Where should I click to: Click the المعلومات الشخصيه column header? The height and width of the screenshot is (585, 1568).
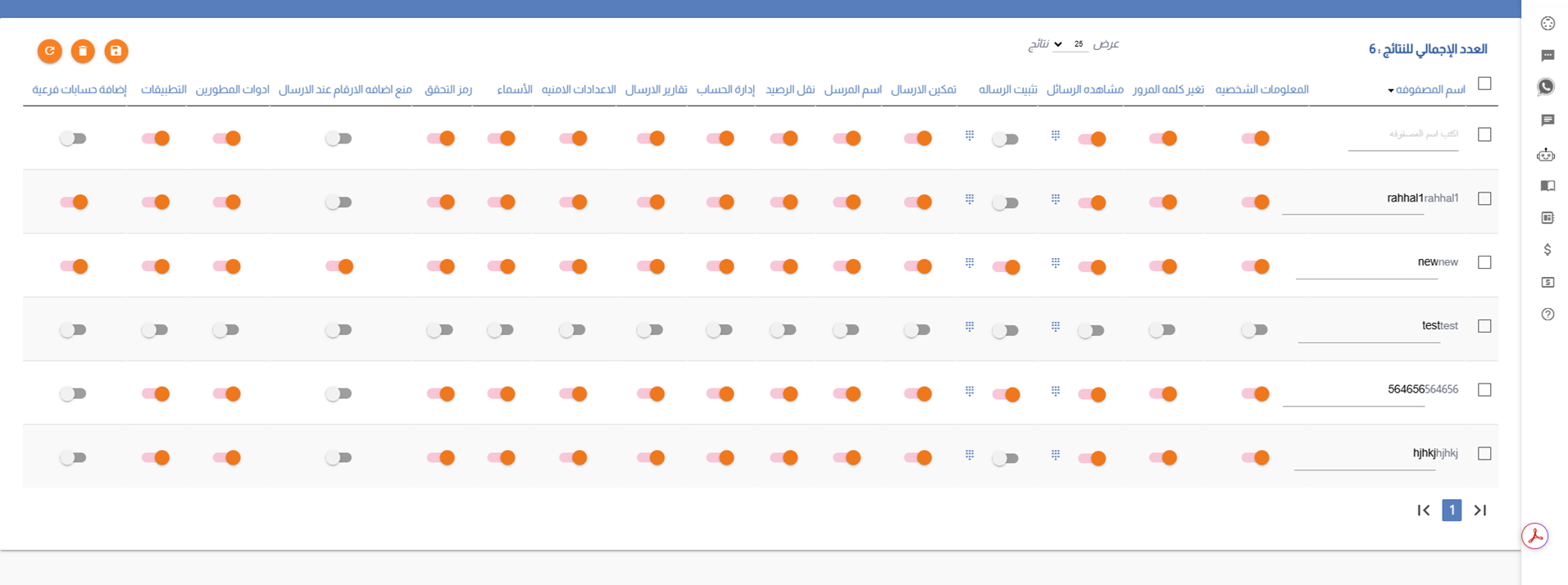1261,89
